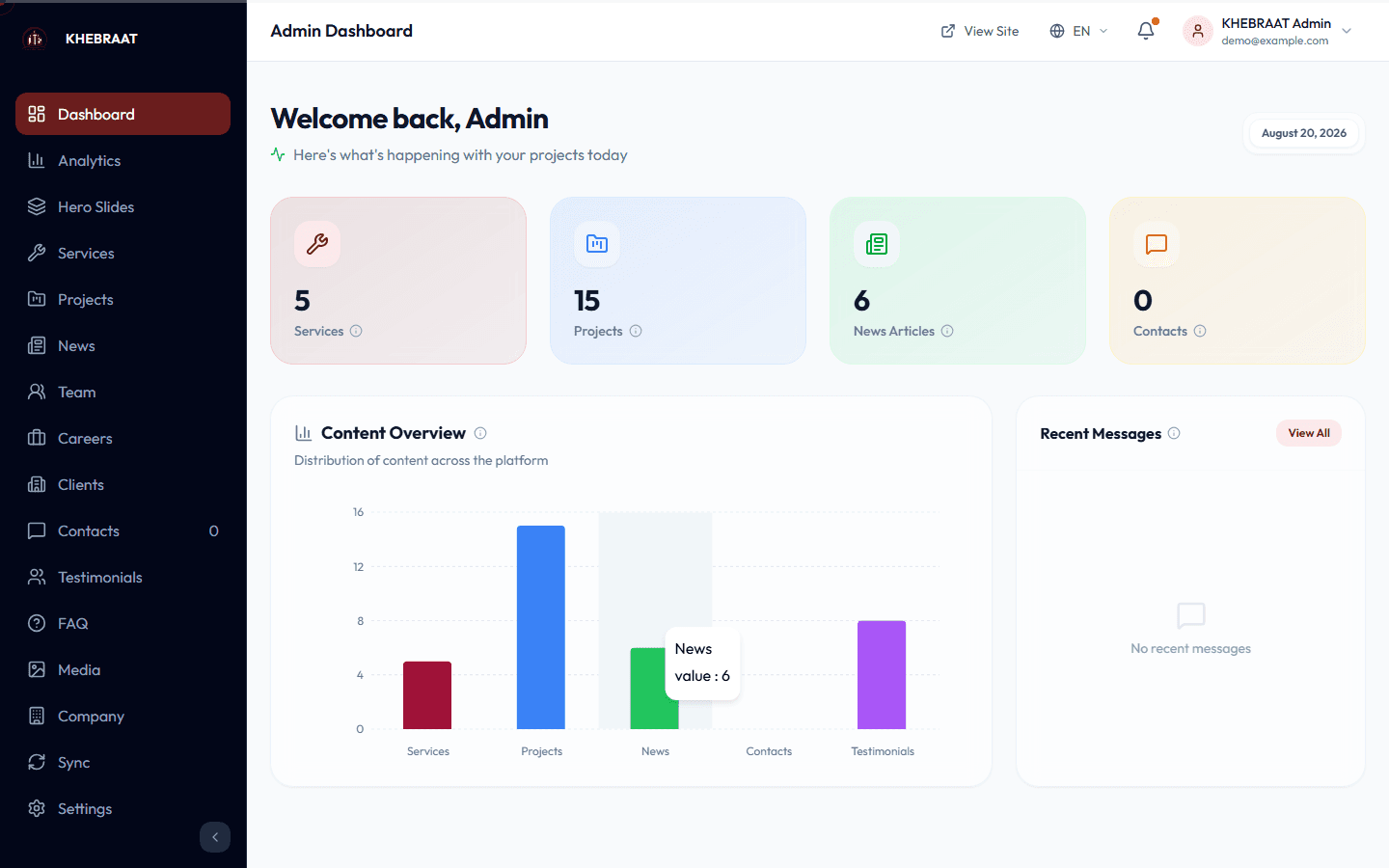This screenshot has height=868, width=1389.
Task: Open the Team page
Action: (x=123, y=392)
